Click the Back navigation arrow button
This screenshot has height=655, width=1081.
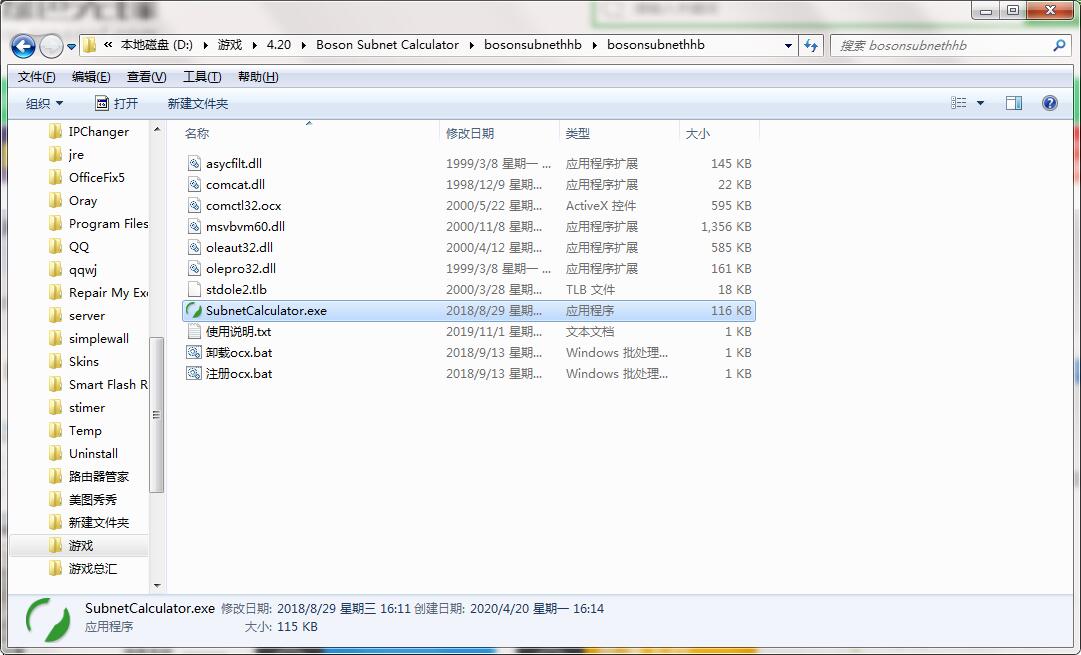coord(23,46)
